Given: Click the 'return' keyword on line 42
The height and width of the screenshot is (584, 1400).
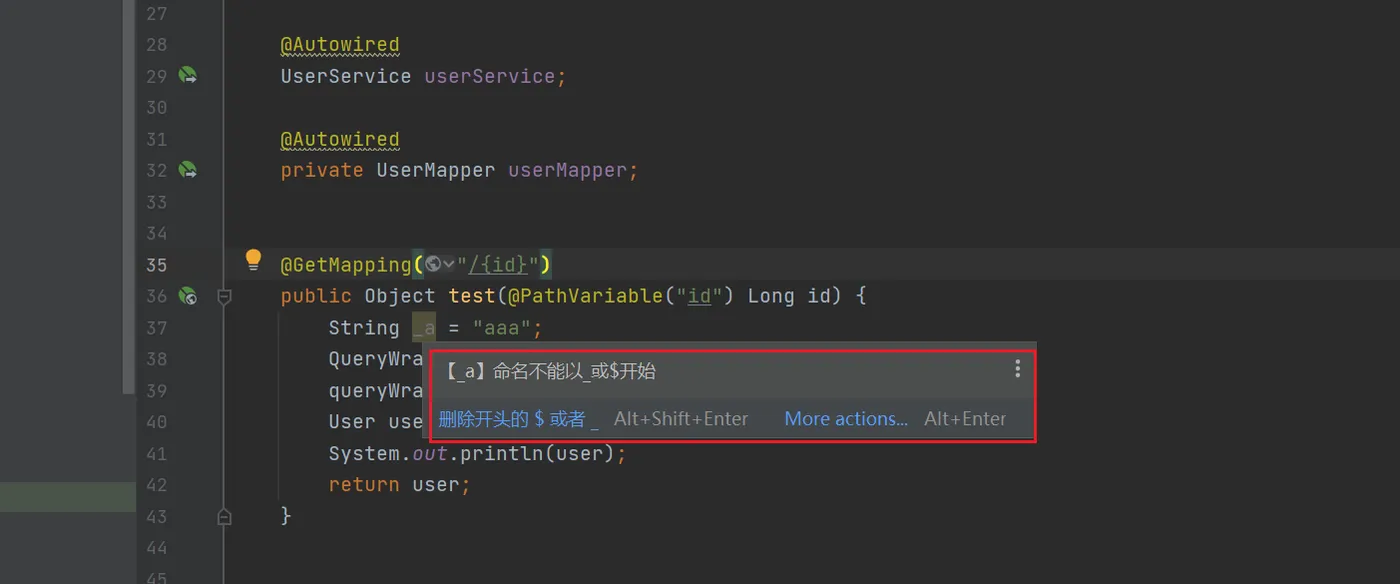Looking at the screenshot, I should tap(364, 485).
